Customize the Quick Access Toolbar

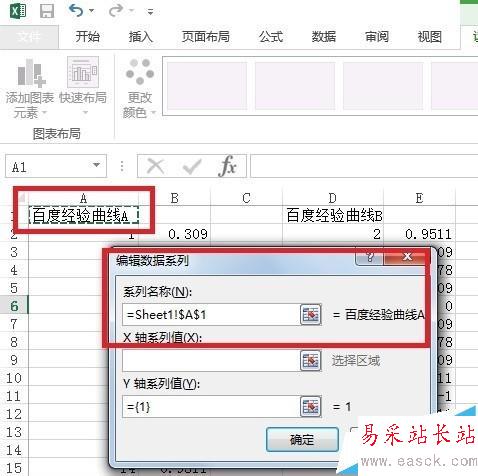[x=151, y=12]
